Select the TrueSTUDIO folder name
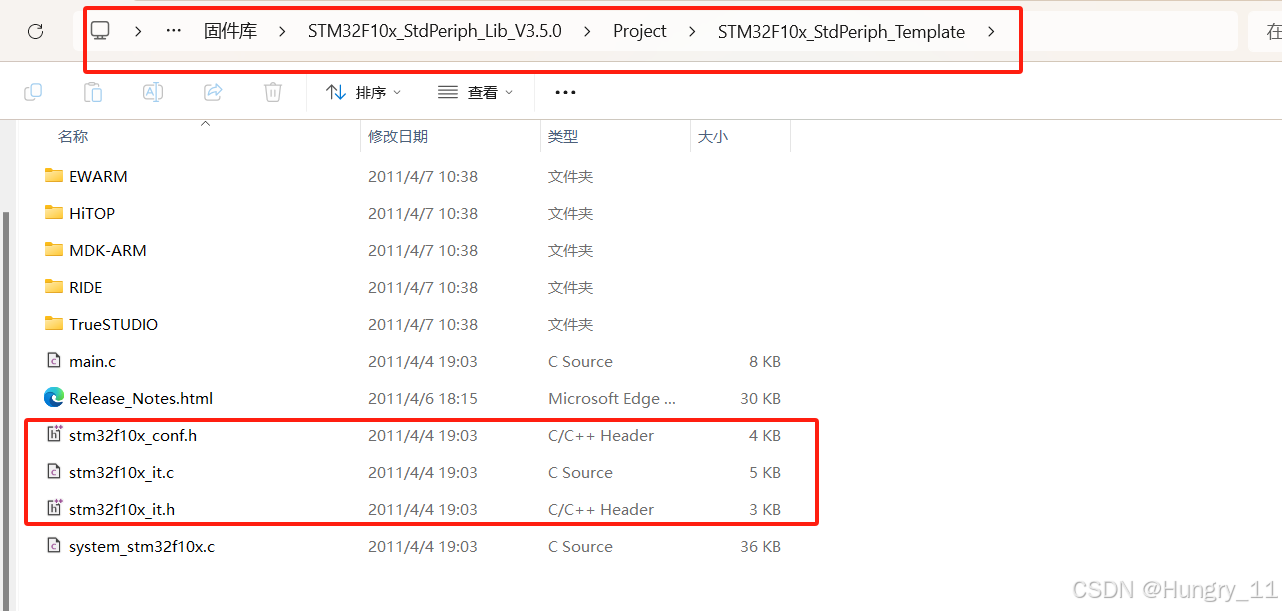Viewport: 1282px width, 611px height. coord(114,324)
